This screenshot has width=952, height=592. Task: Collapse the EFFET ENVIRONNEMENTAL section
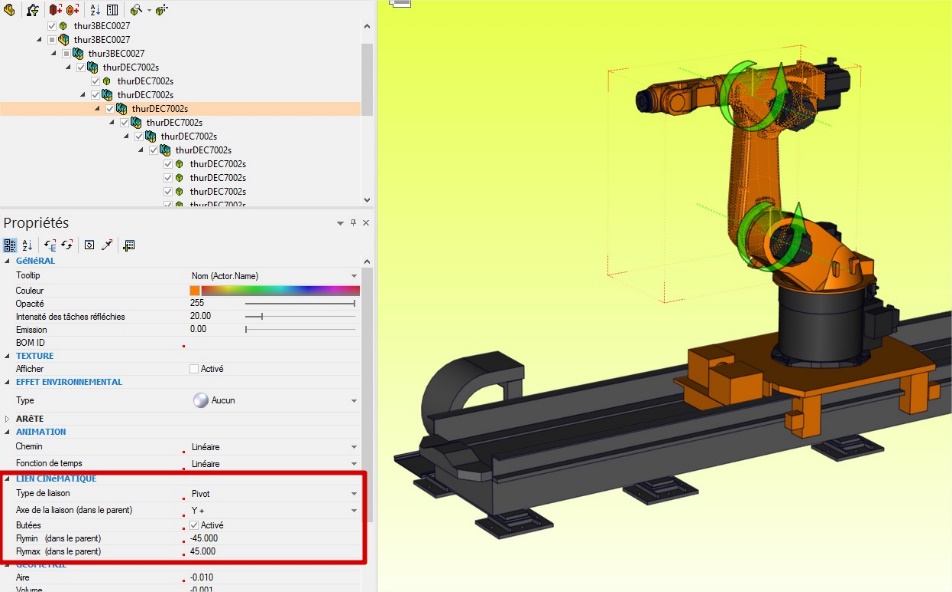click(7, 382)
